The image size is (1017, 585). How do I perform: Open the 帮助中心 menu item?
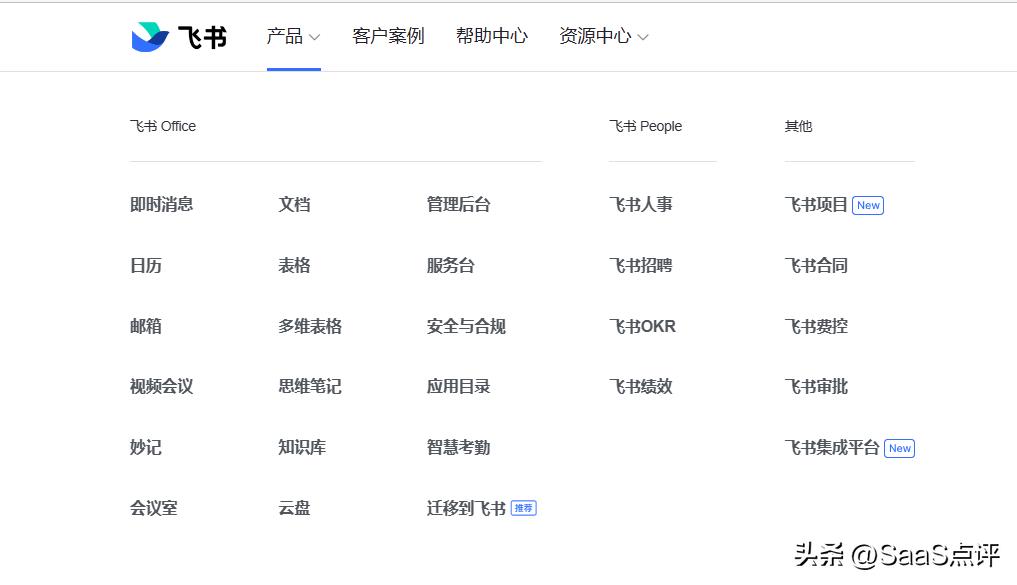pyautogui.click(x=491, y=36)
